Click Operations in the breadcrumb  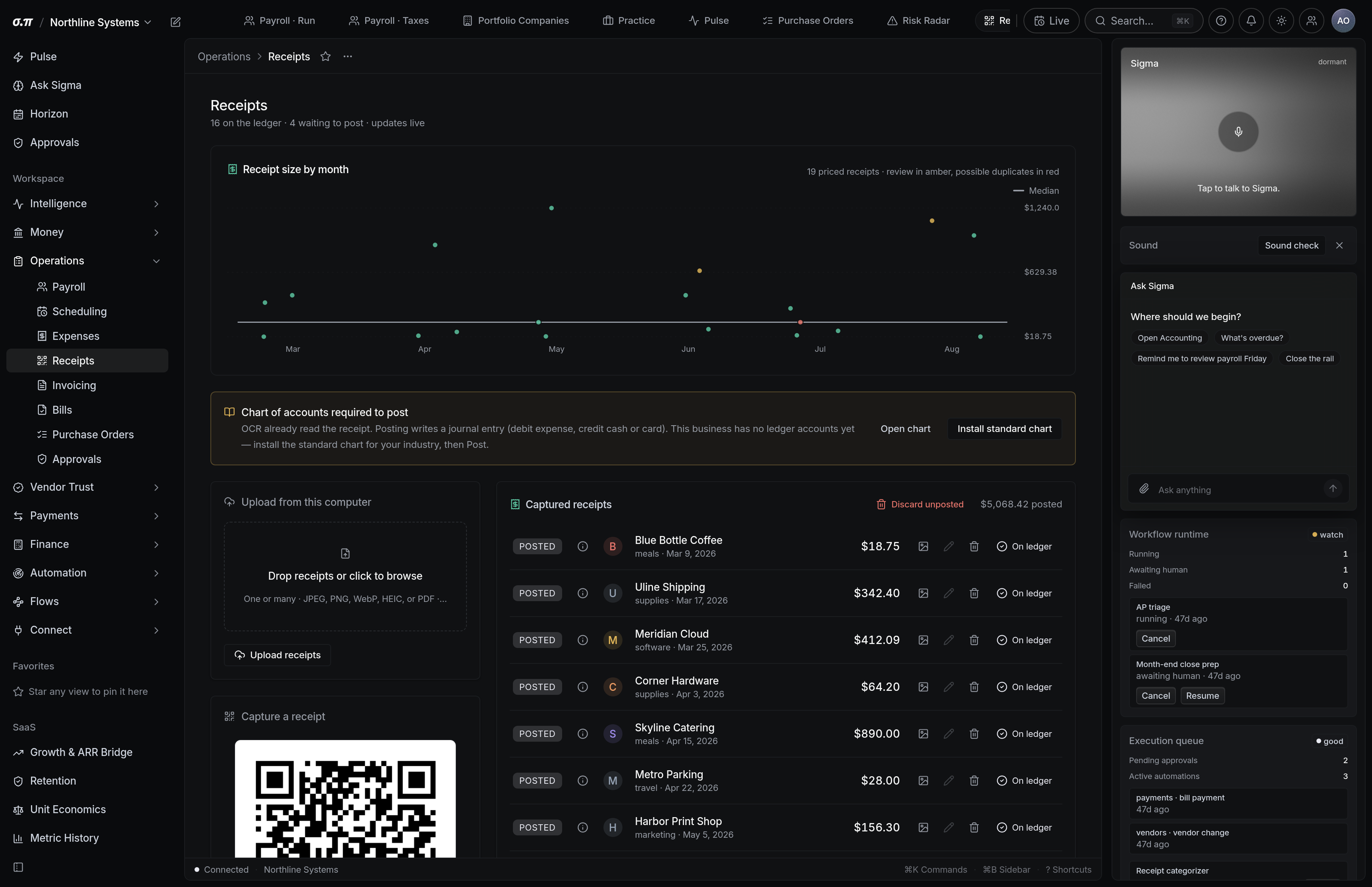click(x=224, y=56)
